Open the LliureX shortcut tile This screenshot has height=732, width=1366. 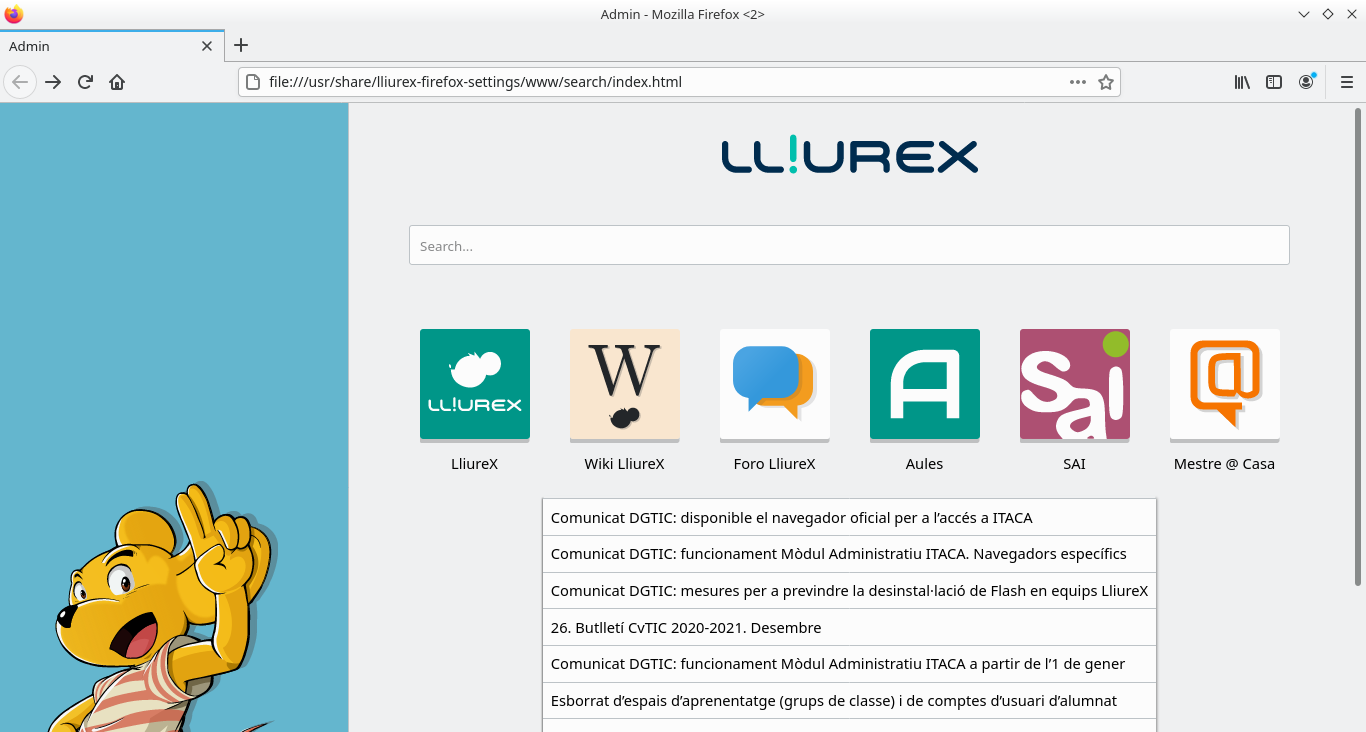(475, 384)
